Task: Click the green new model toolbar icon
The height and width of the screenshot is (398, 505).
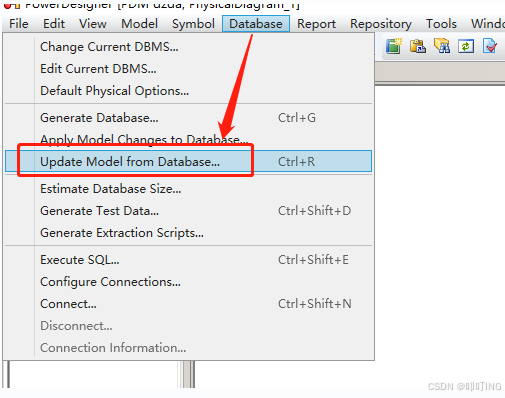Action: [394, 46]
